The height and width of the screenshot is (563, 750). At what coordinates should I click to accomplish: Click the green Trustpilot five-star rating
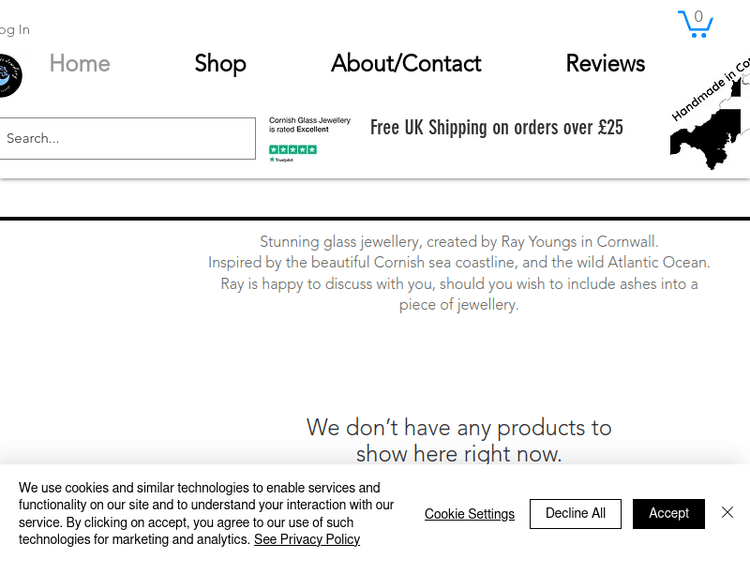click(293, 149)
